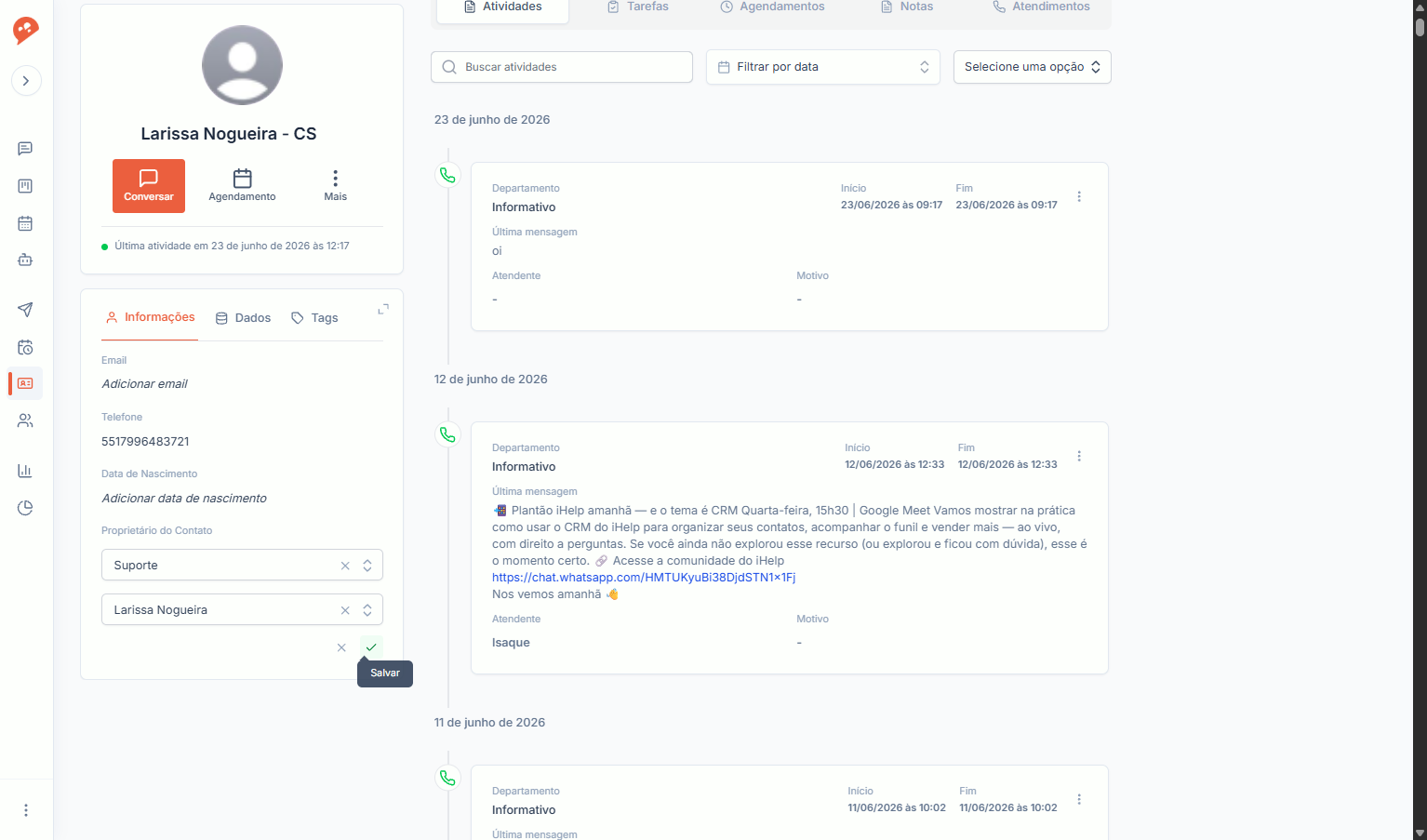Click the Última atividade status text
1427x840 pixels.
pyautogui.click(x=232, y=247)
